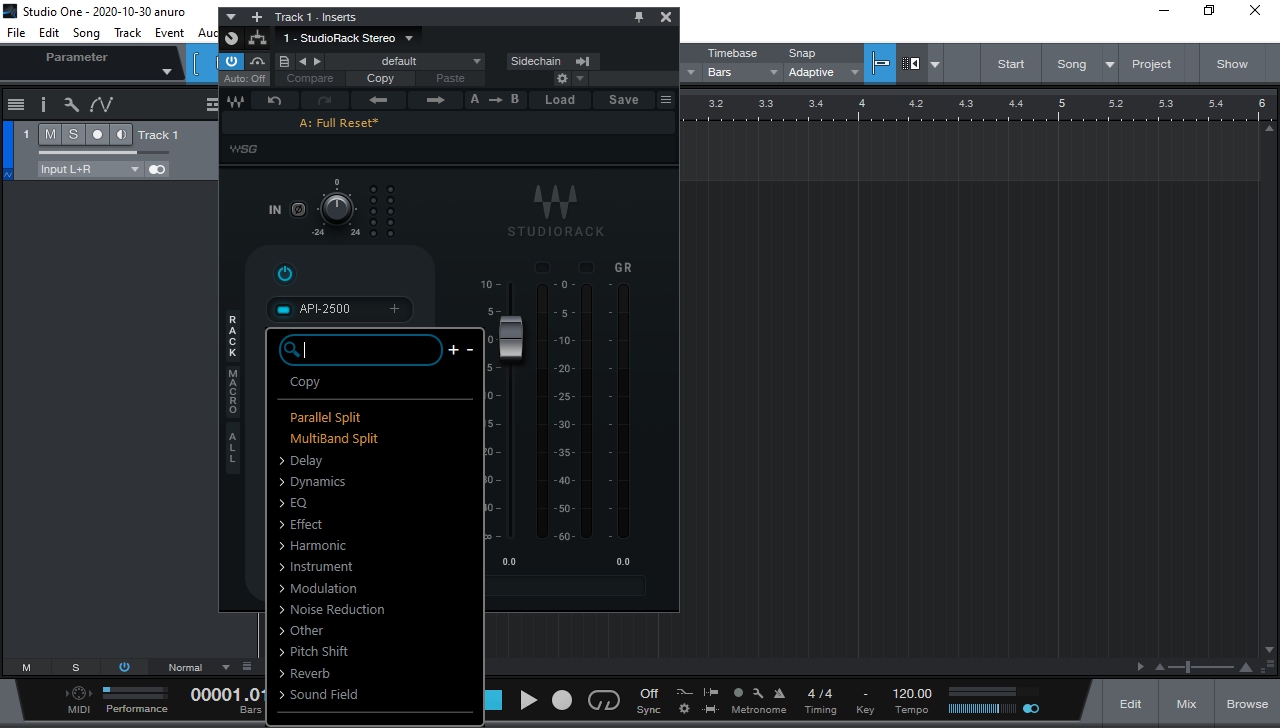The height and width of the screenshot is (728, 1280).
Task: Select Parallel Split from plugin list
Action: [x=325, y=417]
